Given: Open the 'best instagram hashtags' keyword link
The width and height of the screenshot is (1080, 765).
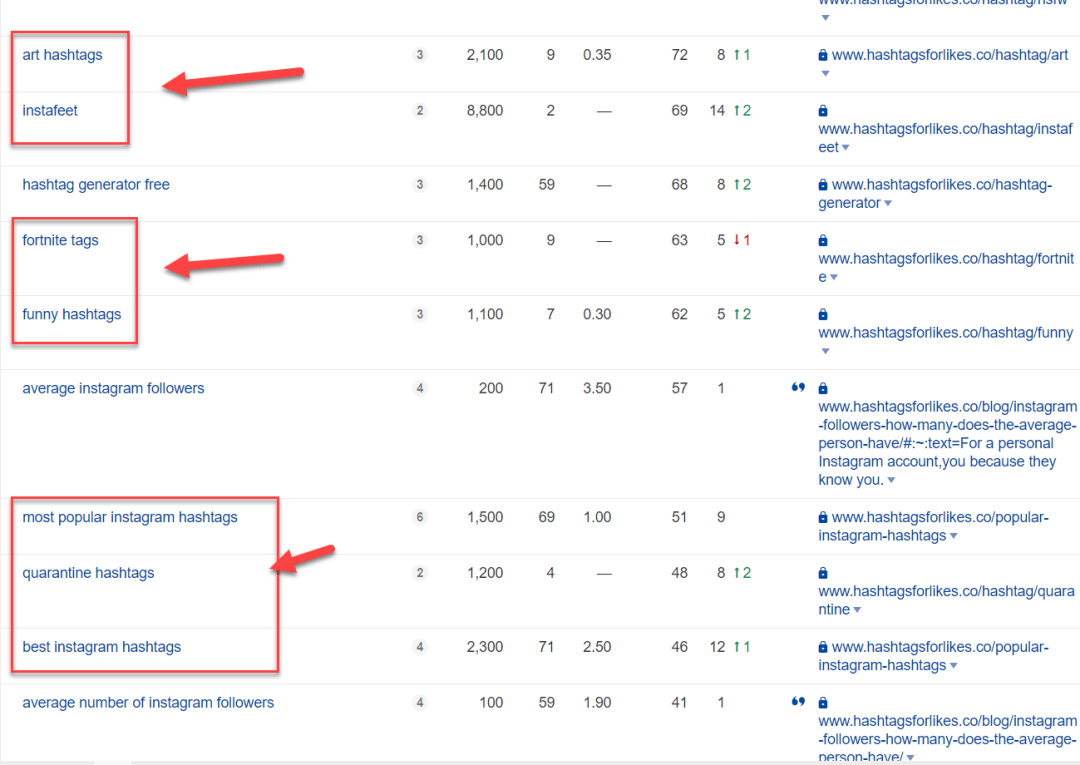Looking at the screenshot, I should coord(101,647).
